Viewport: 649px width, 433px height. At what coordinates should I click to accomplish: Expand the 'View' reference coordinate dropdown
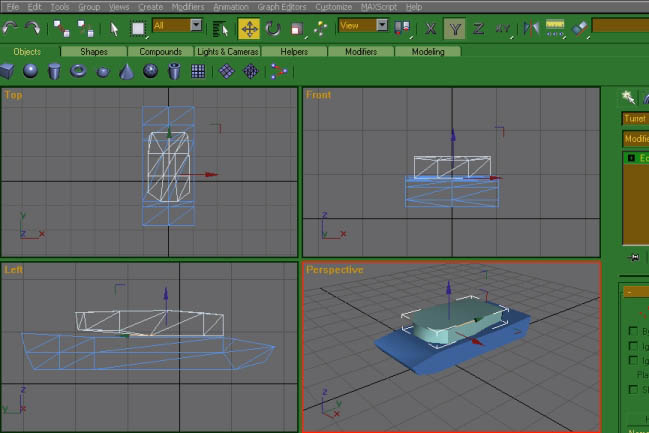(x=382, y=25)
